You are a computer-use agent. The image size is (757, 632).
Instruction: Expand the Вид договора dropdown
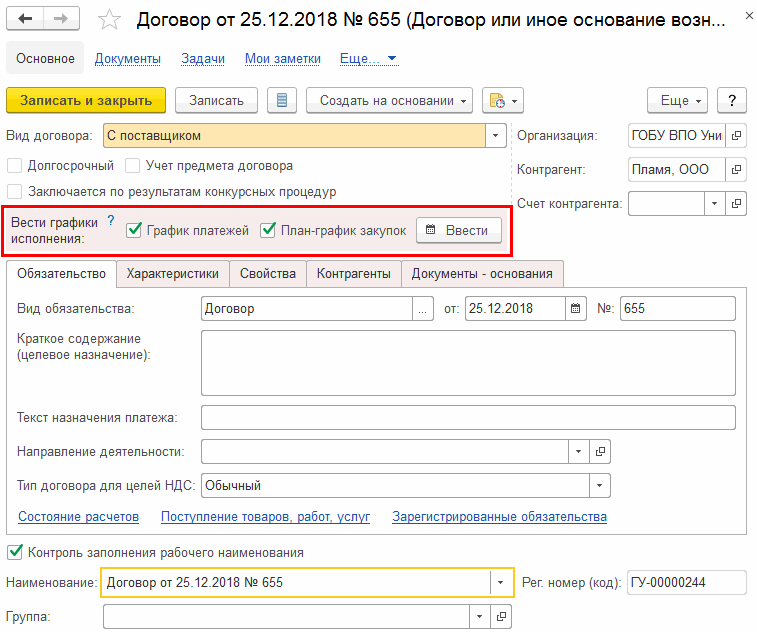(495, 136)
